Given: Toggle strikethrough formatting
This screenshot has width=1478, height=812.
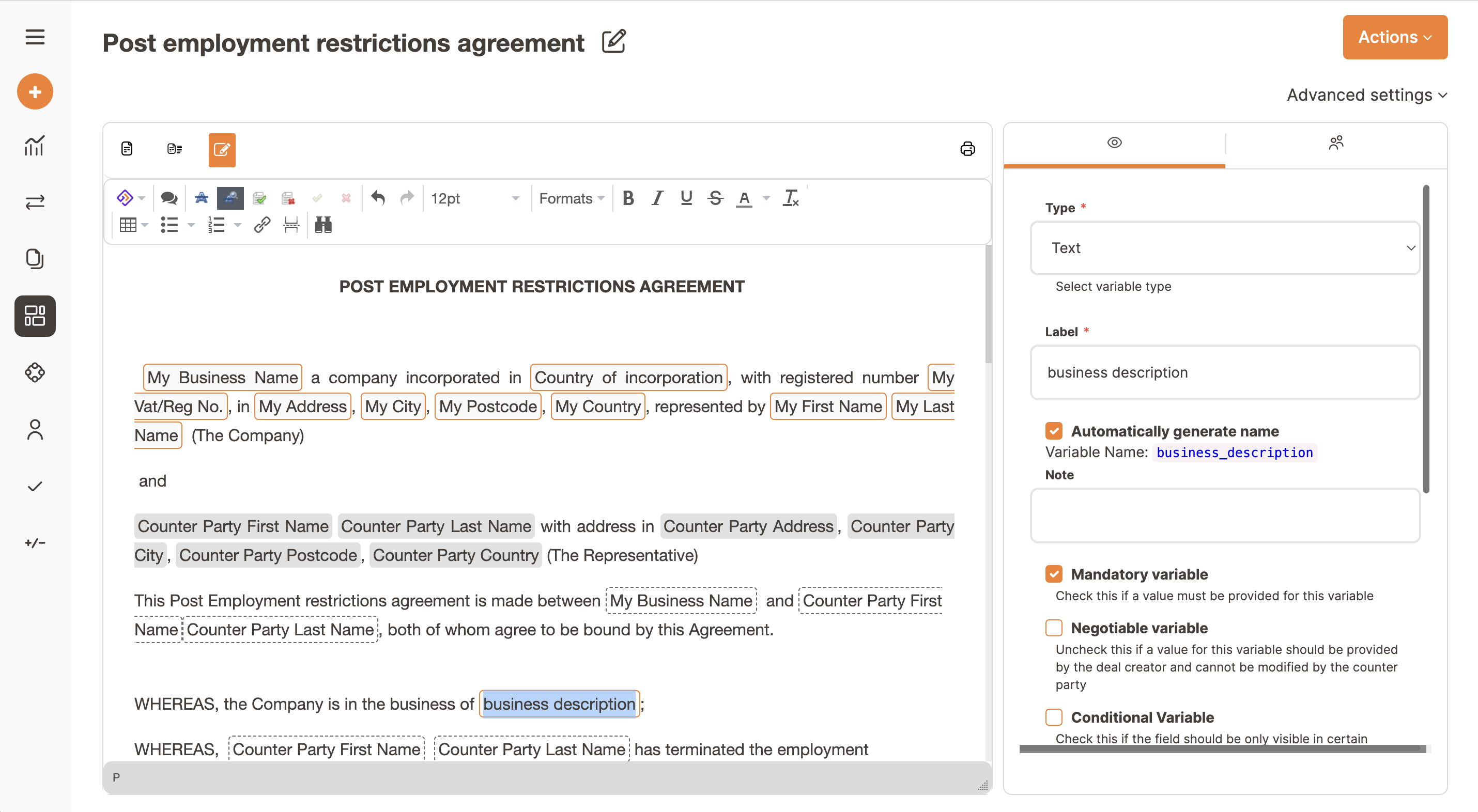Looking at the screenshot, I should pyautogui.click(x=715, y=198).
